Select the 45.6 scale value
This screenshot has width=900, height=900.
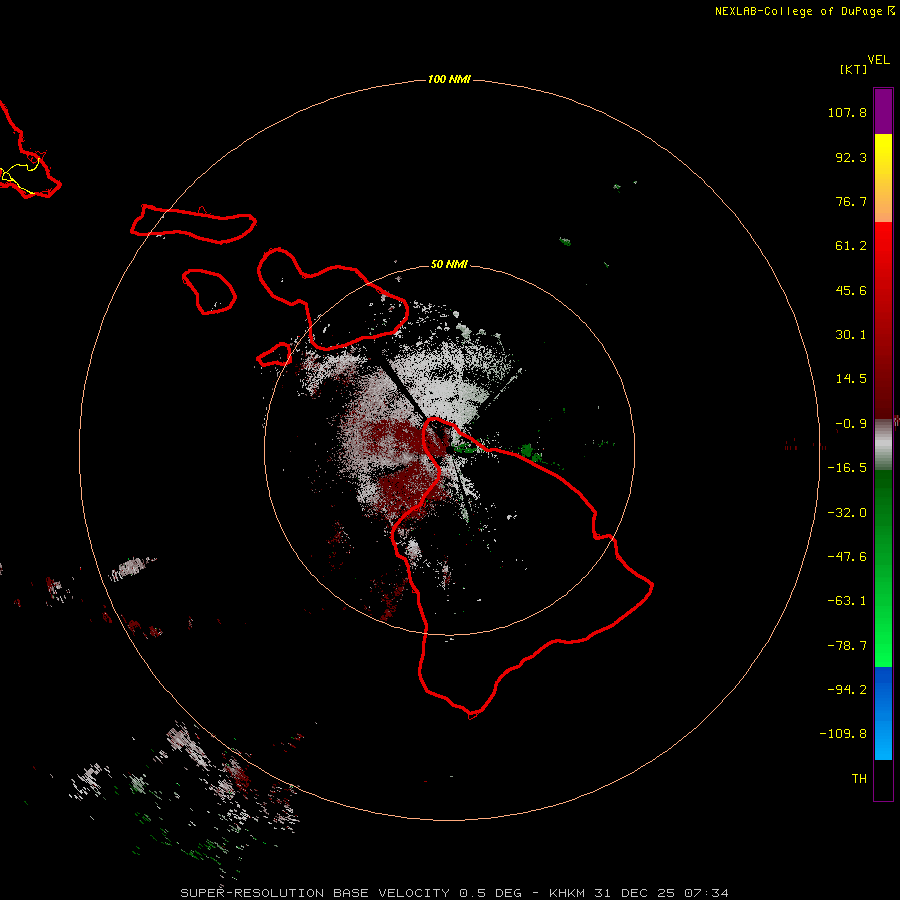pos(851,290)
